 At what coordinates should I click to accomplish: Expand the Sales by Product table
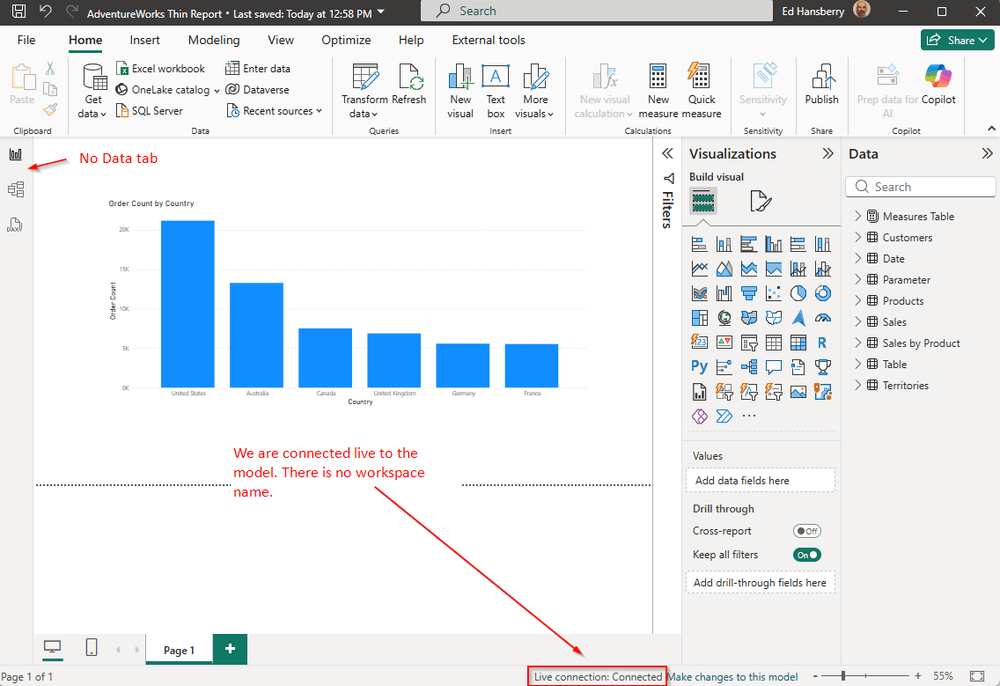click(858, 343)
